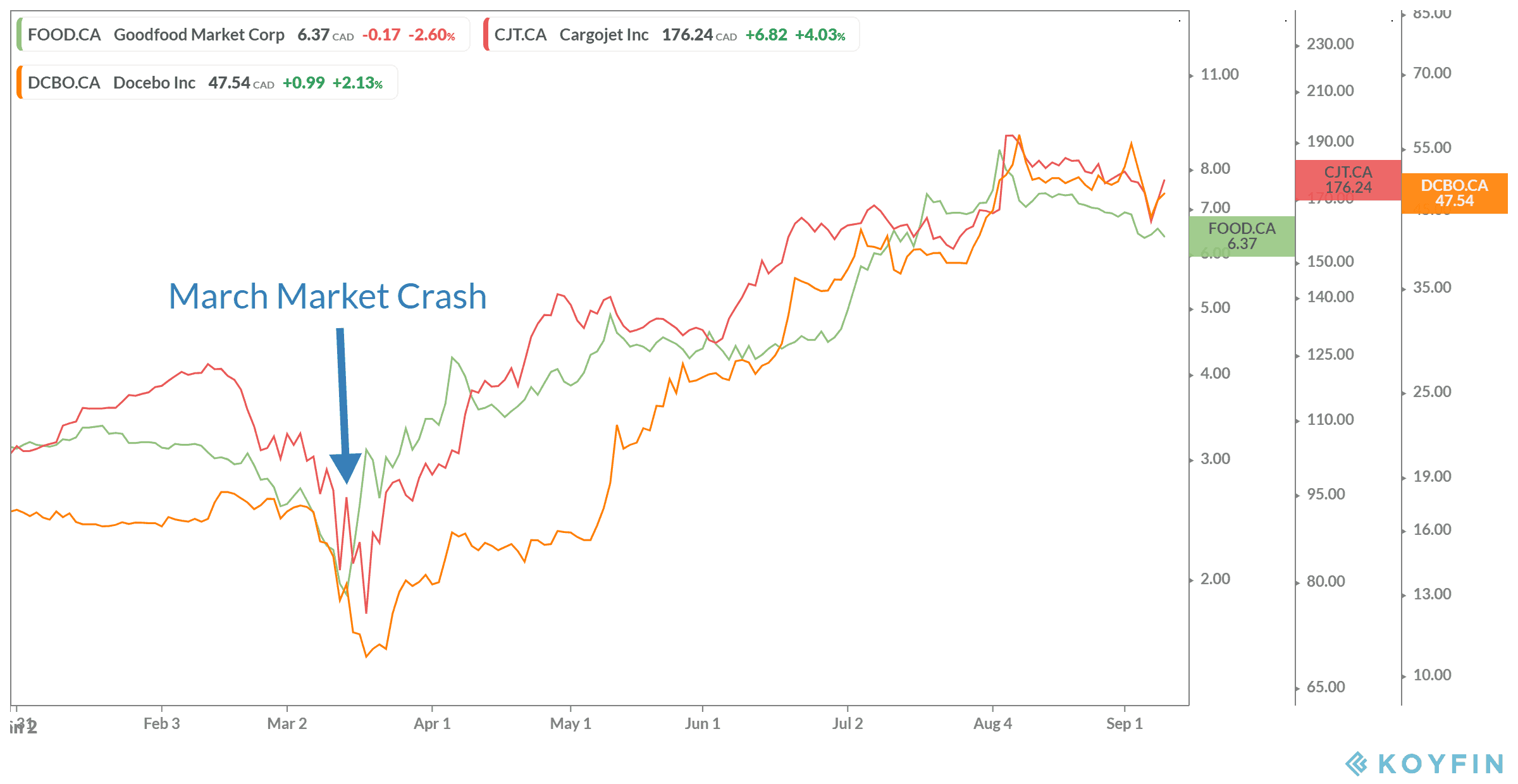Click the green color bar beside FOOD.CA

coord(20,35)
